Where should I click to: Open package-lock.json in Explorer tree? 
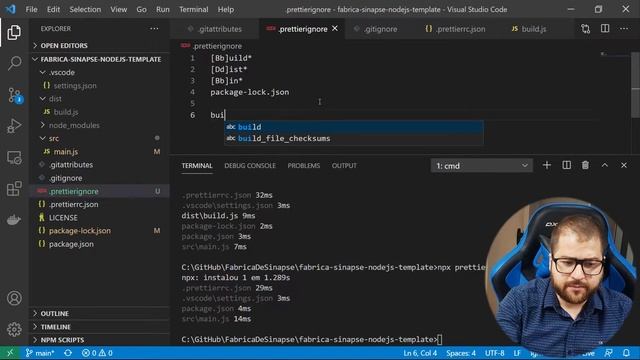point(80,231)
